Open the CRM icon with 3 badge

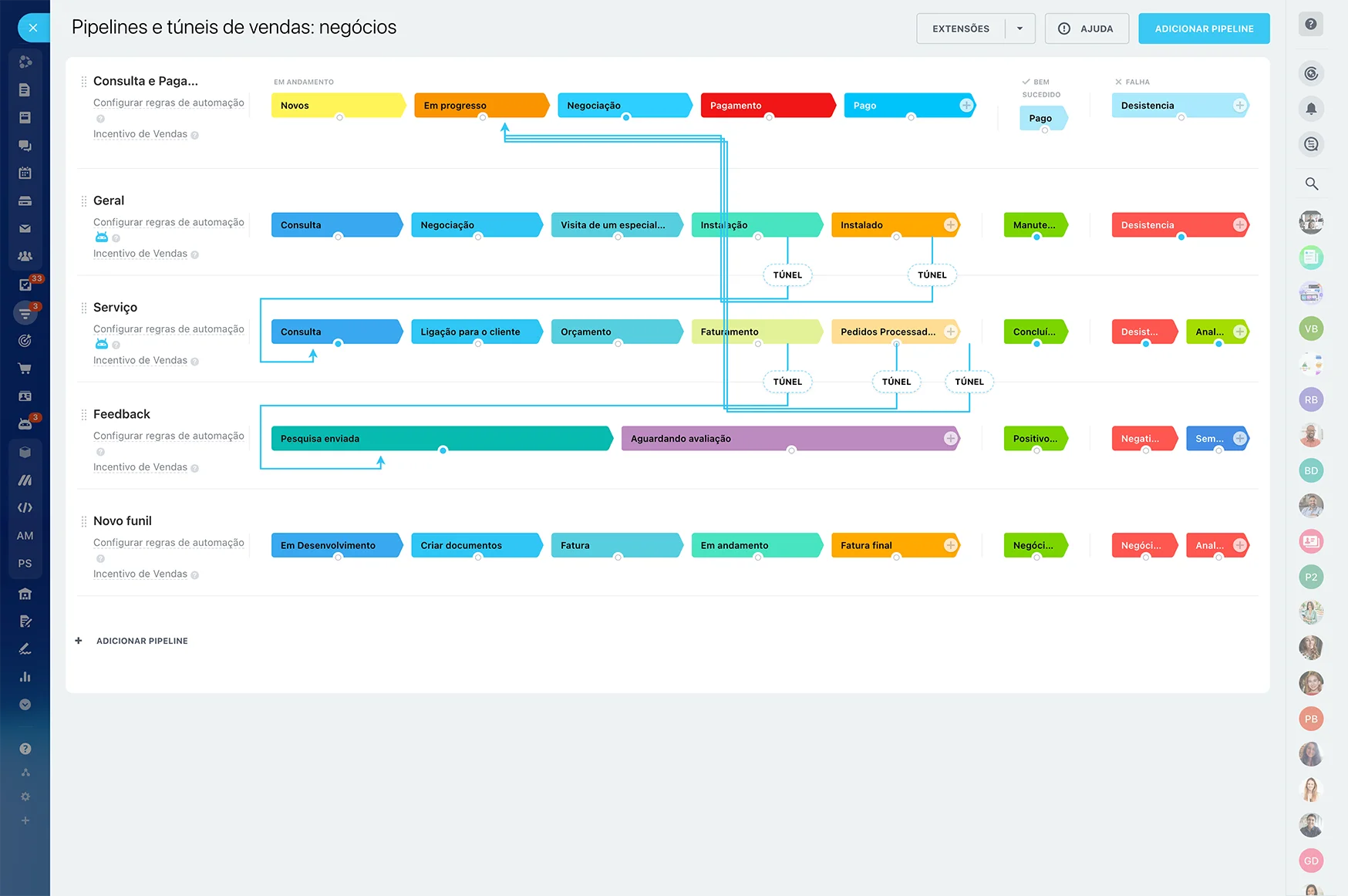[25, 313]
